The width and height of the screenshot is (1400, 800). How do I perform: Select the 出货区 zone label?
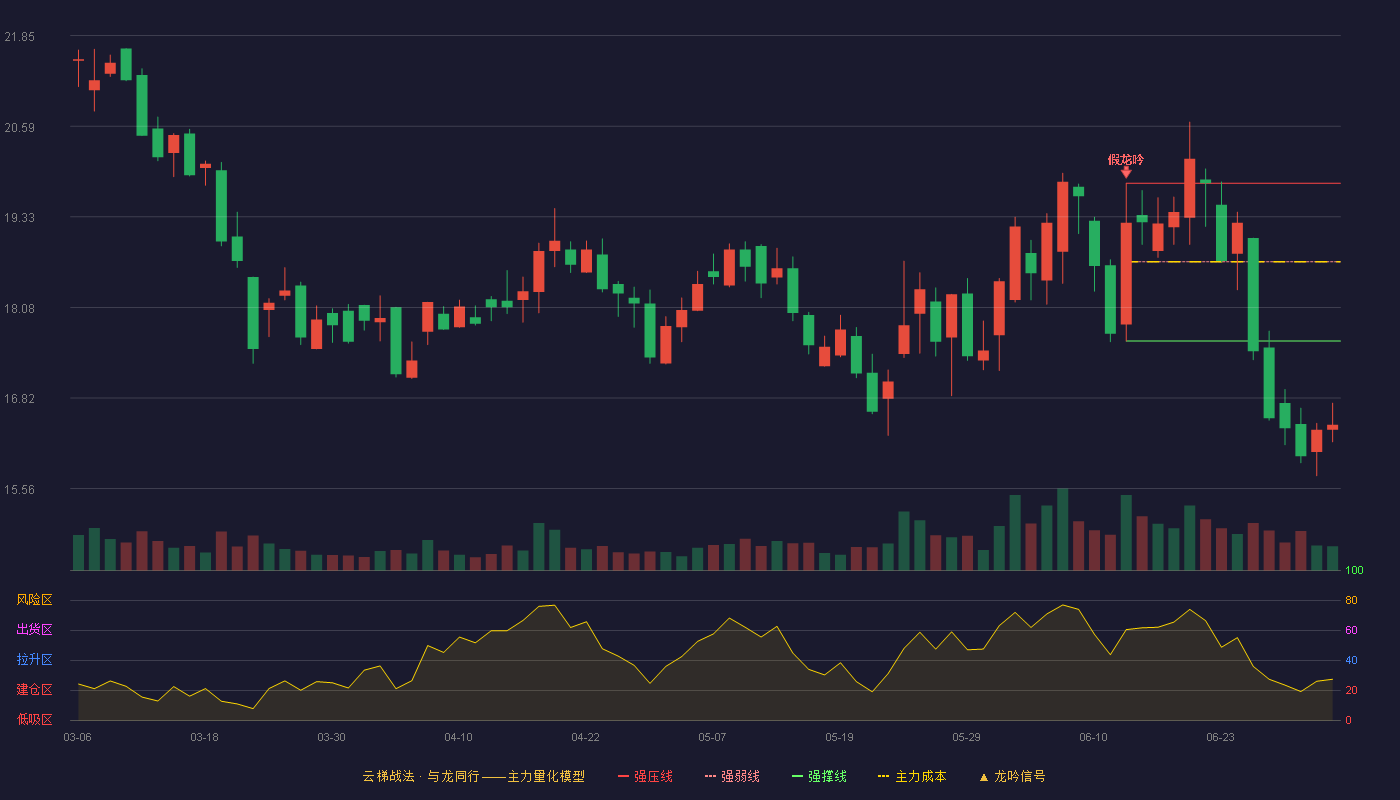[34, 630]
